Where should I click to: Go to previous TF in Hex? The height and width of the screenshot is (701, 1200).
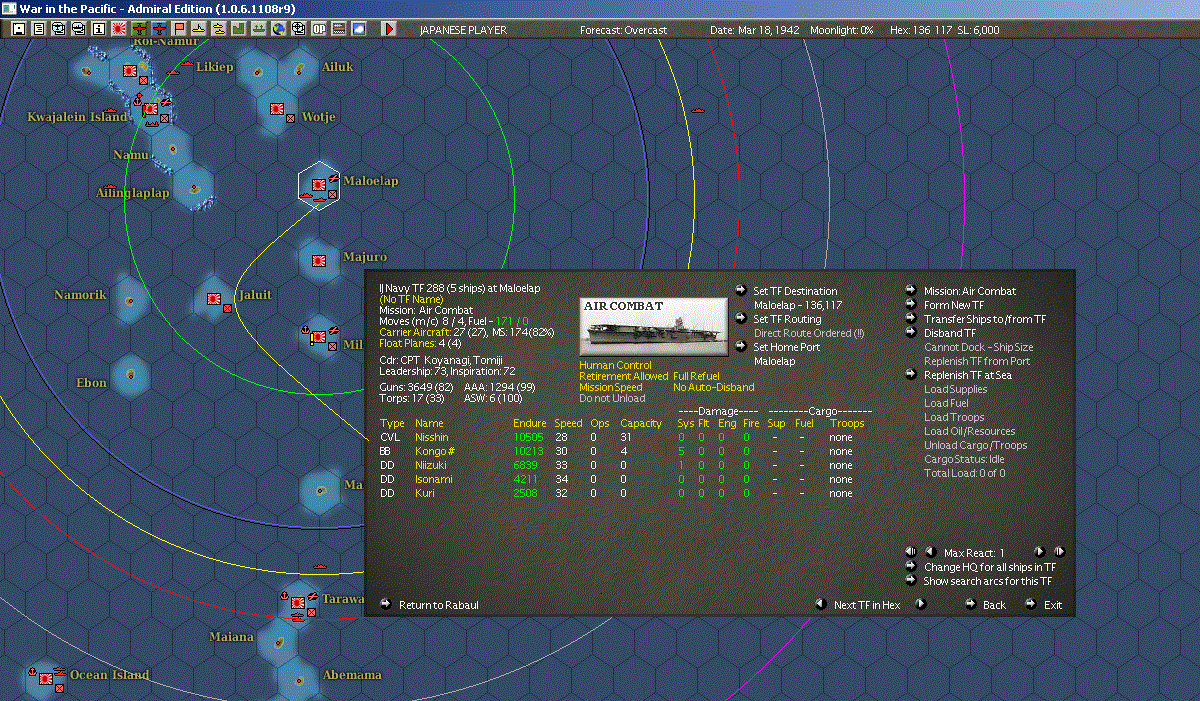(820, 604)
